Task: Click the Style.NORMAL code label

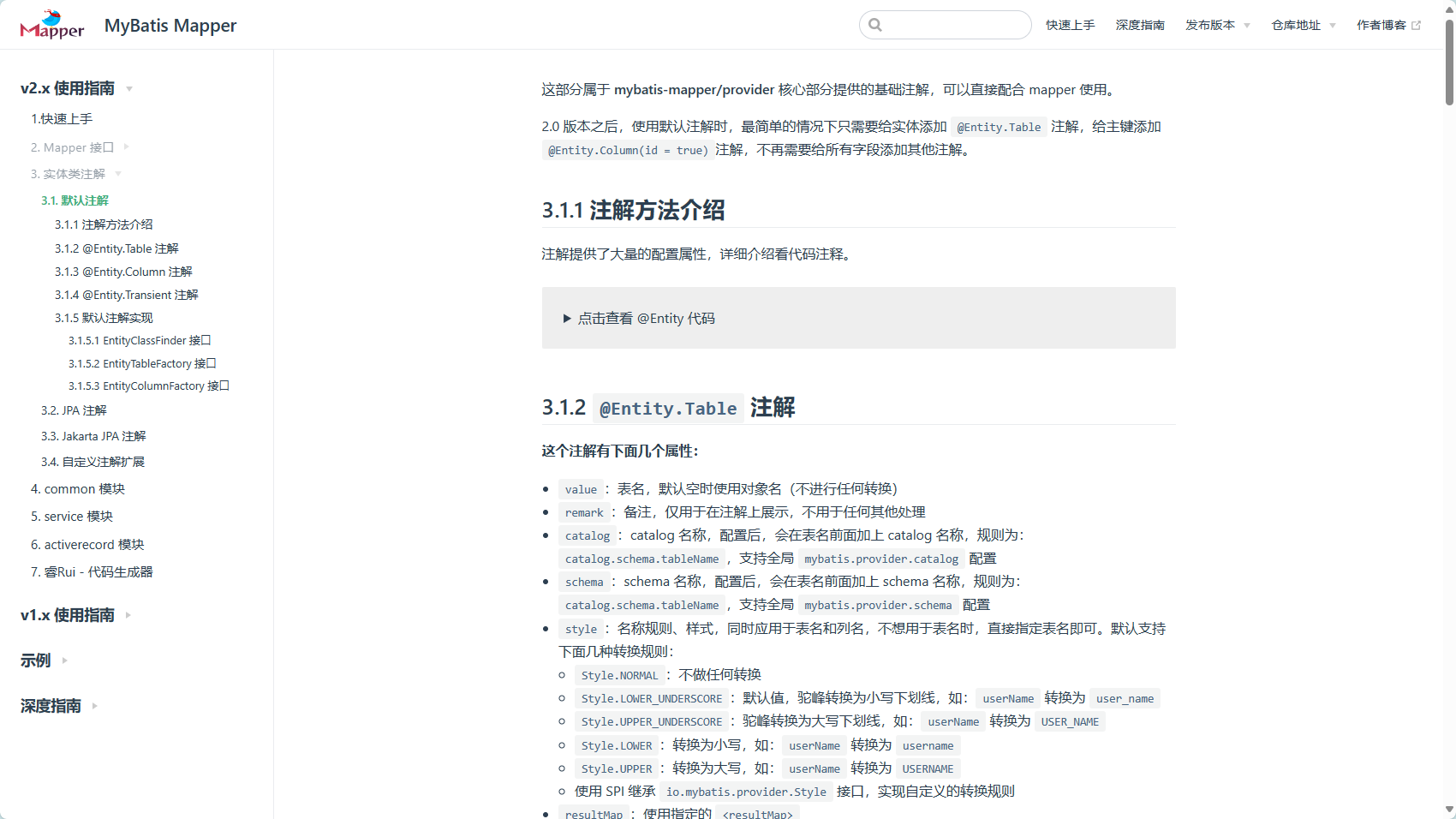Action: coord(619,675)
